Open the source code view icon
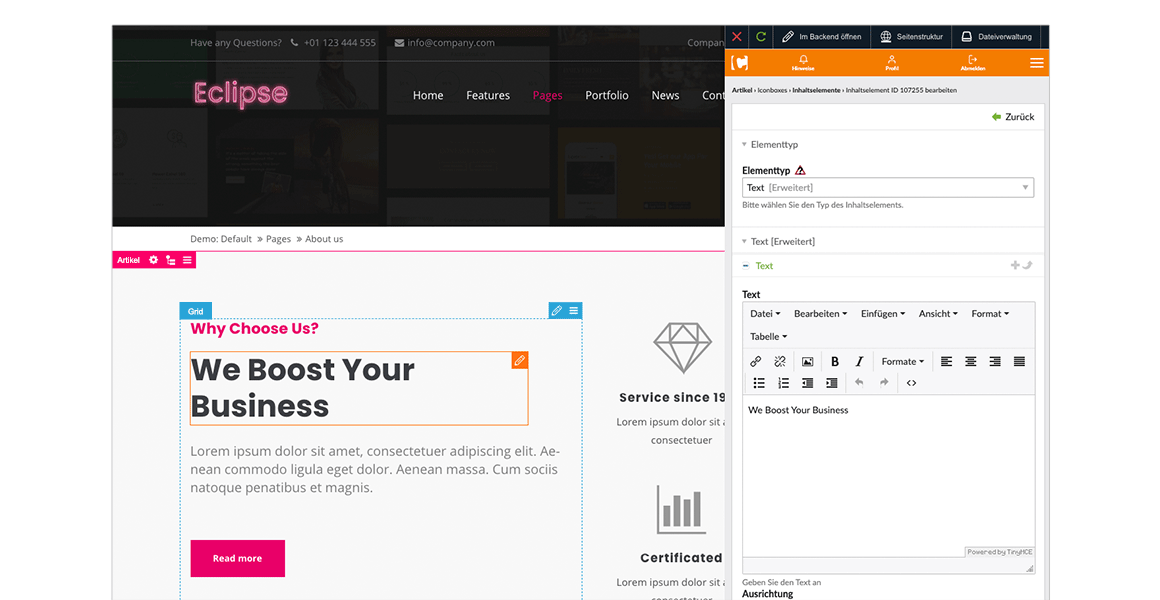Image resolution: width=1160 pixels, height=600 pixels. pyautogui.click(x=911, y=383)
